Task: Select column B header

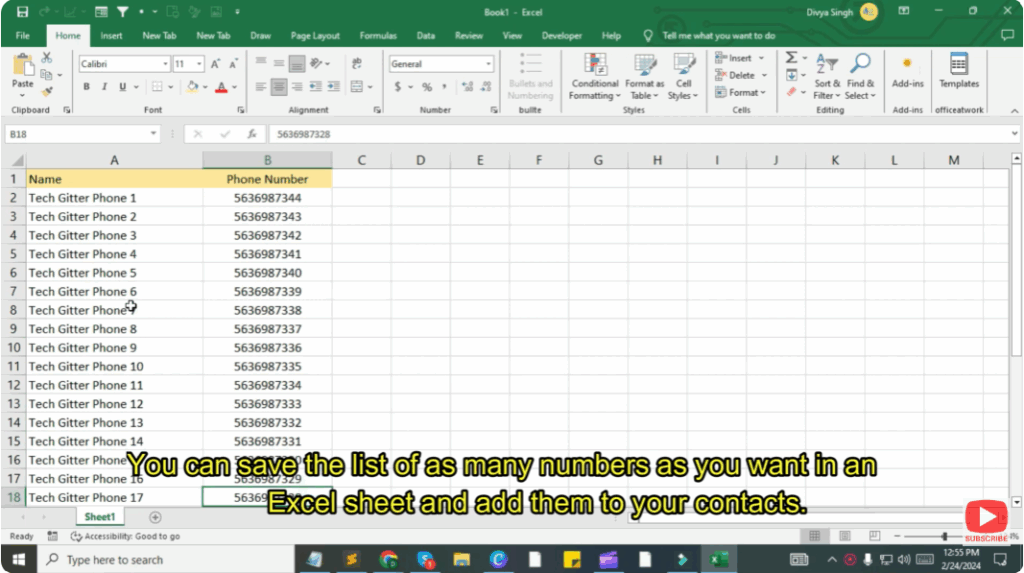Action: [x=267, y=160]
